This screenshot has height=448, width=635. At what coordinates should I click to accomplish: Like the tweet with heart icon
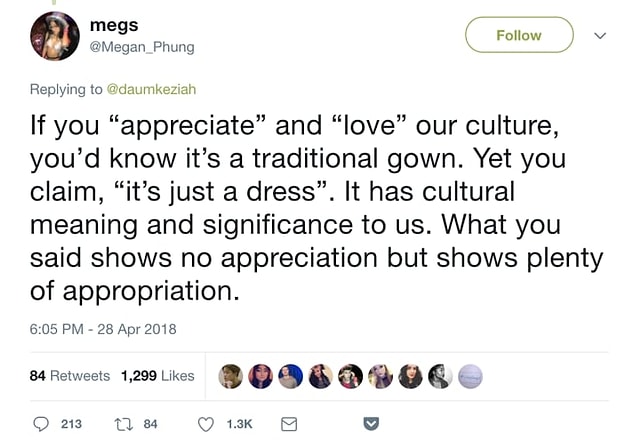pos(206,424)
